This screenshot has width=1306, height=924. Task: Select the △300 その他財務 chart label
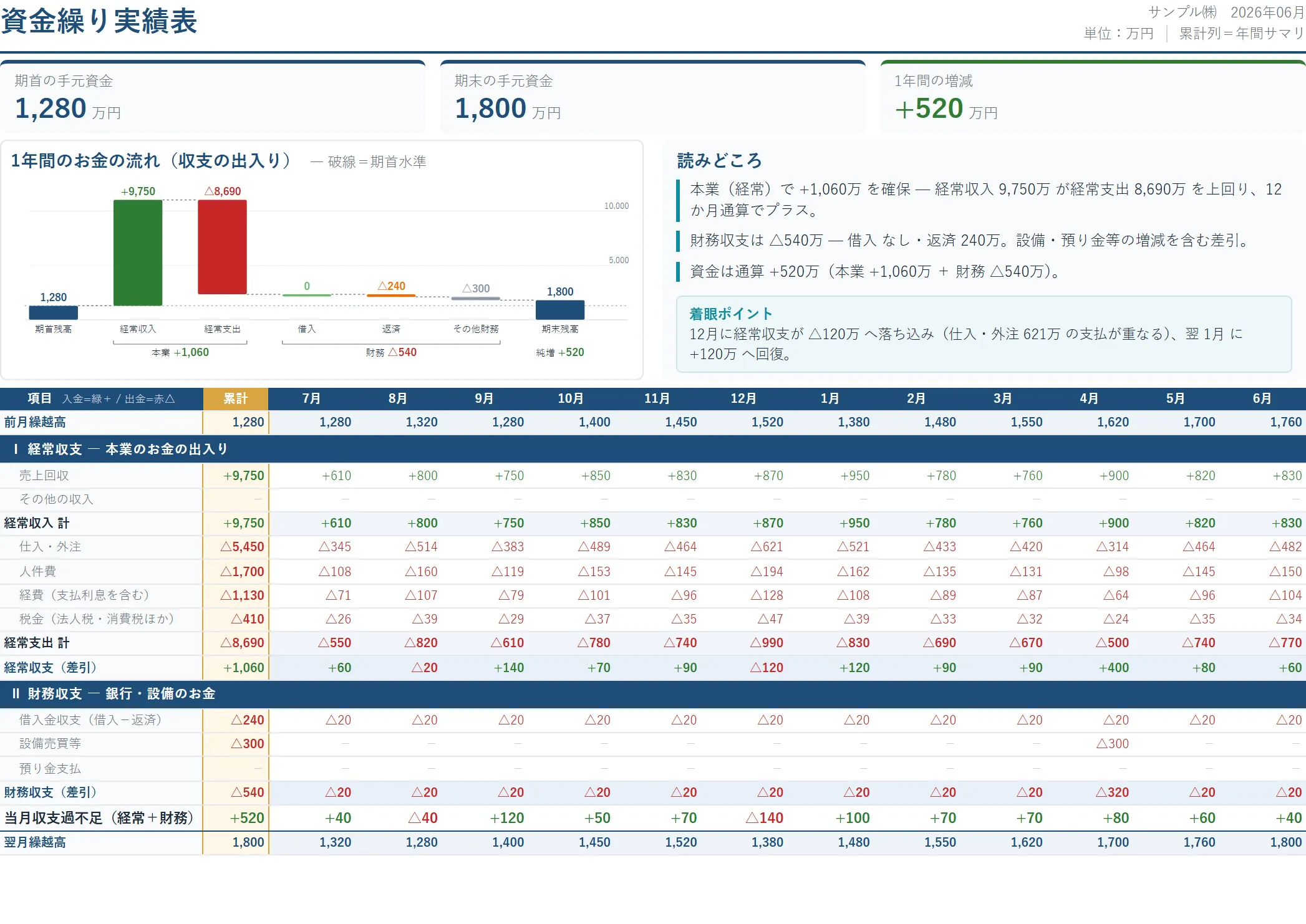476,288
